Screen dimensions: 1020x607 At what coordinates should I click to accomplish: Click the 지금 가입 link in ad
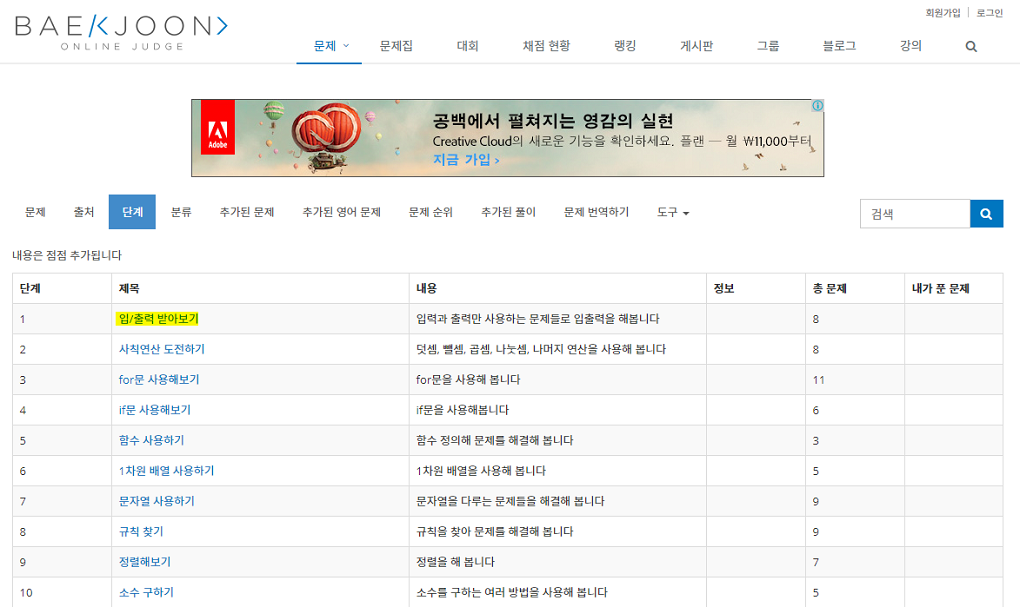(466, 160)
